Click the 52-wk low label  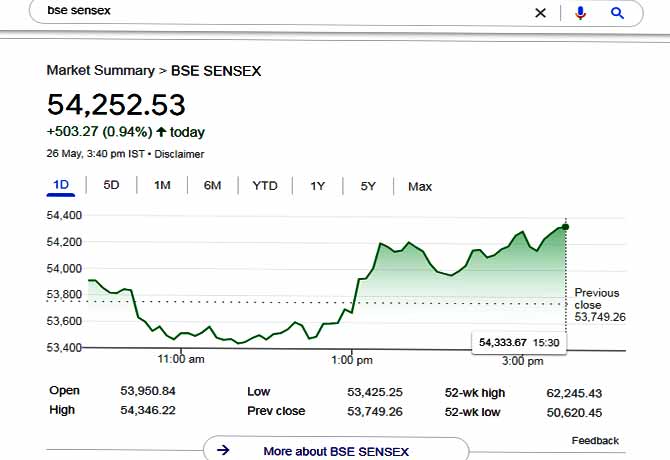[473, 412]
